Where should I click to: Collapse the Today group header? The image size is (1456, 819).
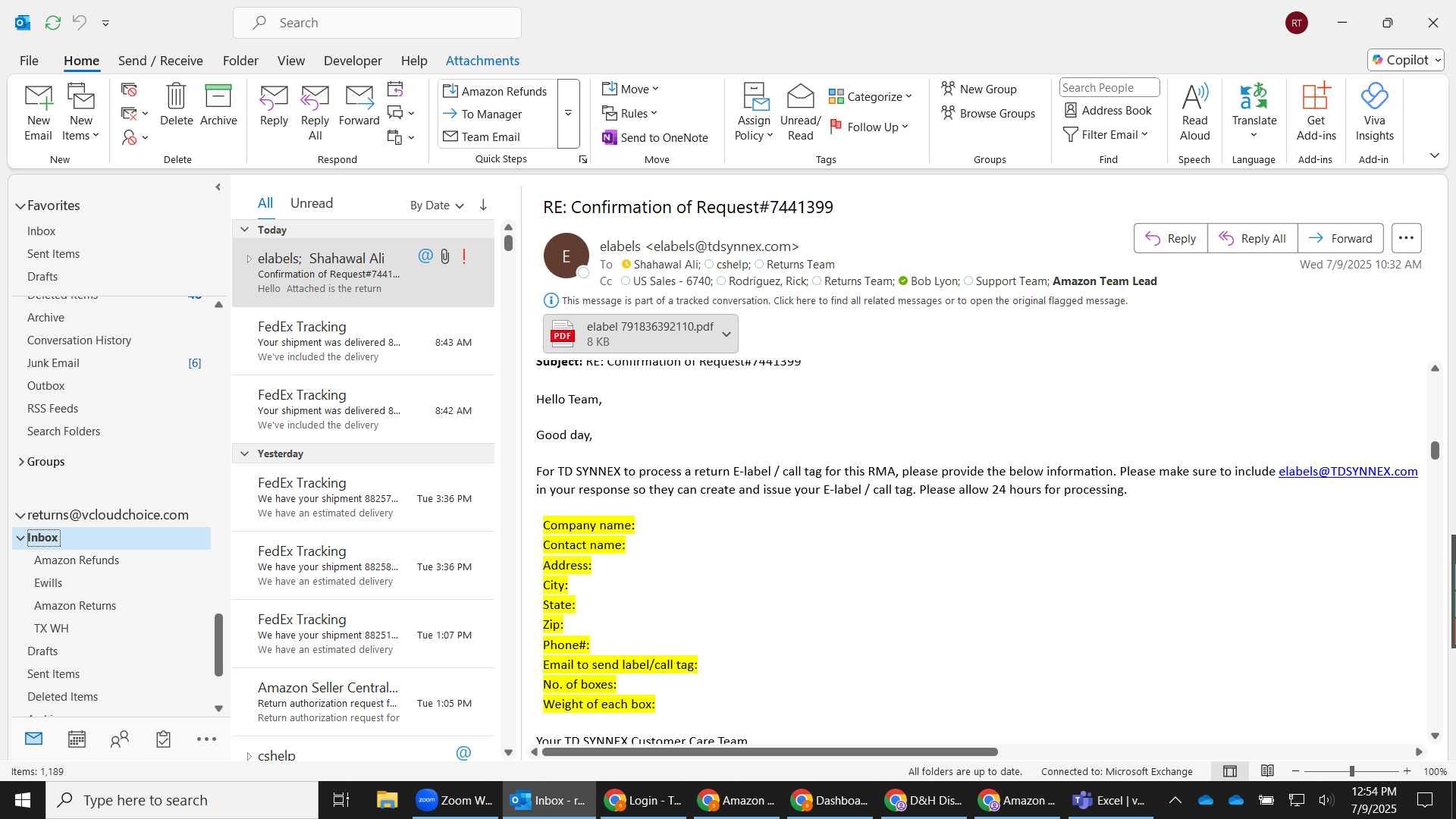tap(244, 230)
